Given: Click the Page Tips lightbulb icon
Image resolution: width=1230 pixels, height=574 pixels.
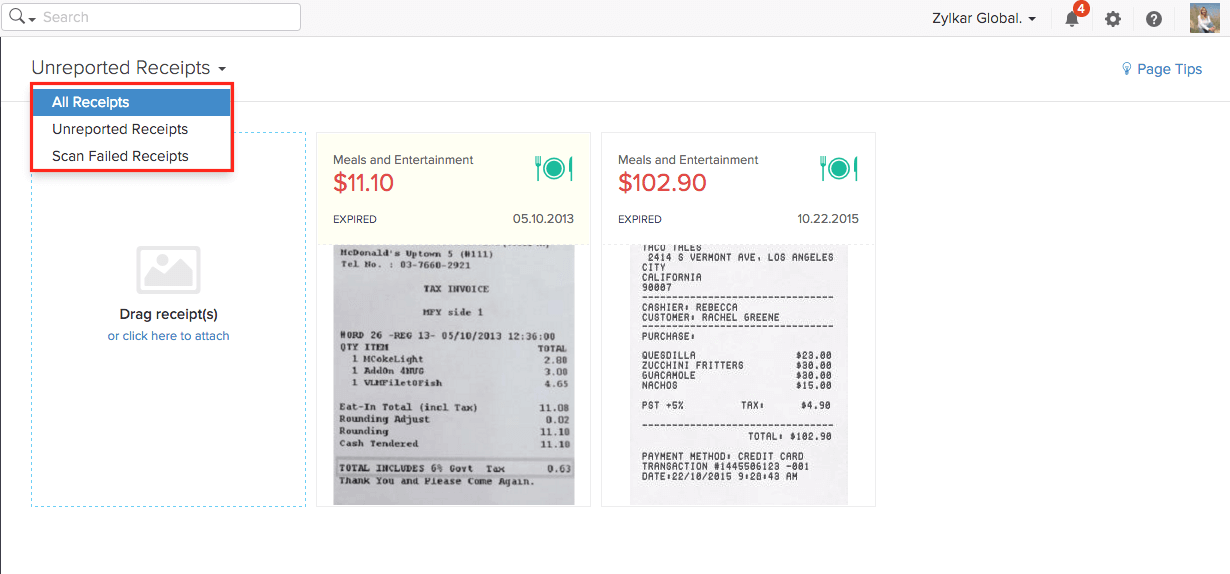Looking at the screenshot, I should tap(1127, 69).
